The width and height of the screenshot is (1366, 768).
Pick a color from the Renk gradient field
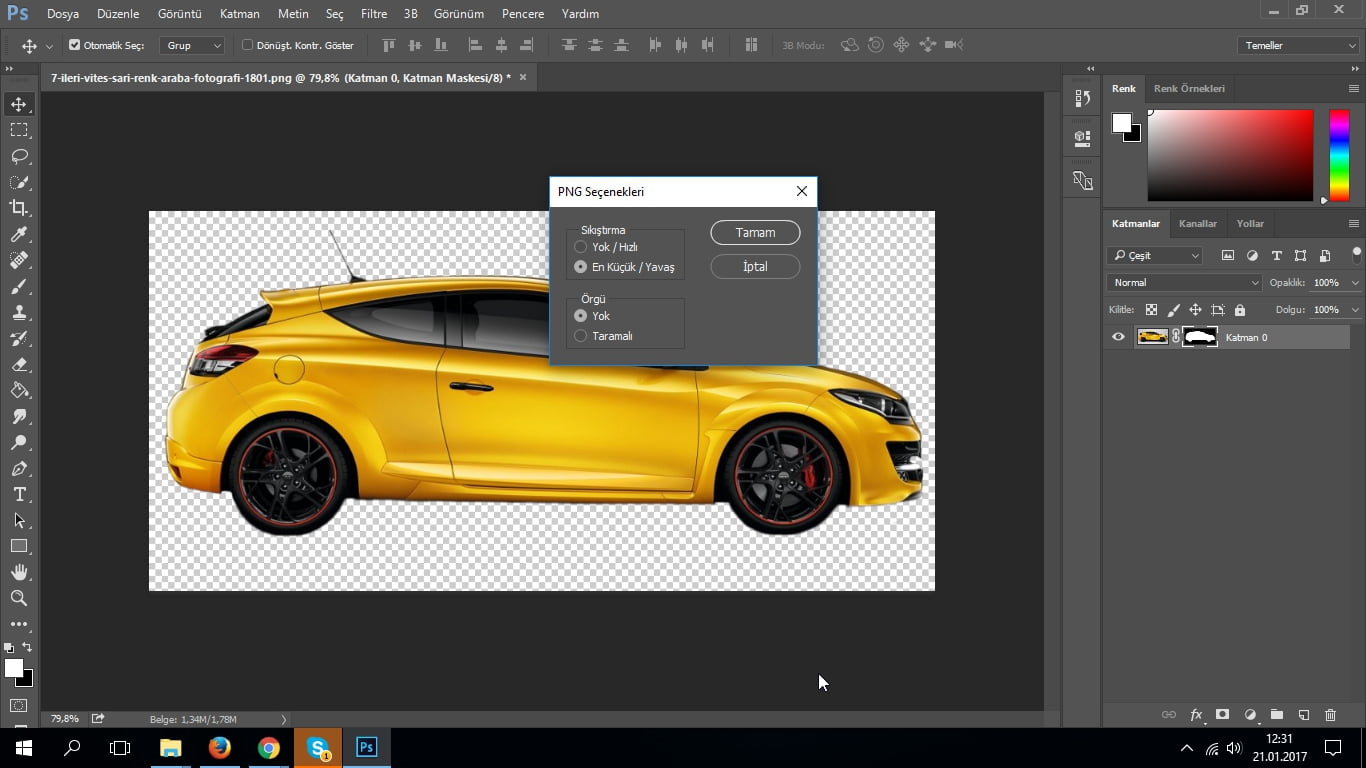[x=1230, y=155]
